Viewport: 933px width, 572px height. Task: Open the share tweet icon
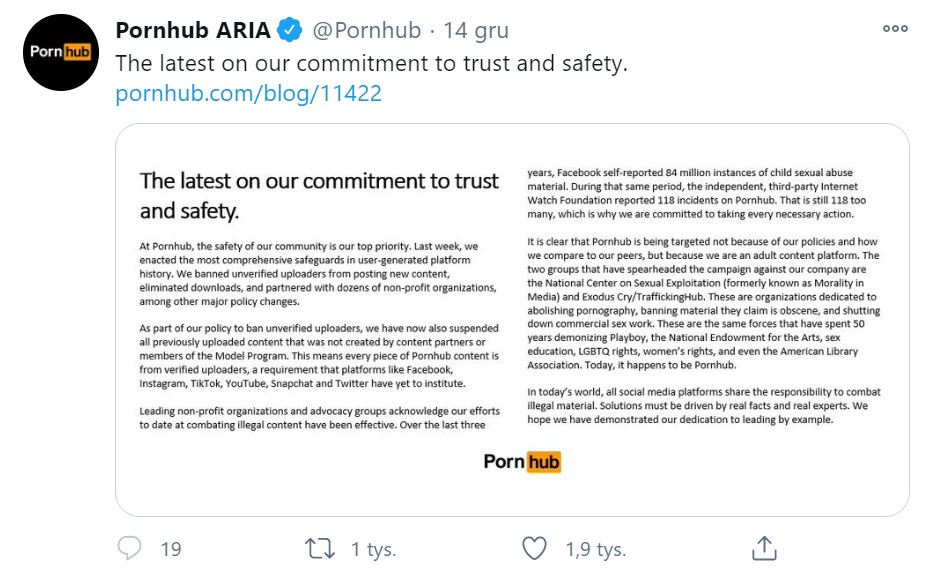[x=763, y=548]
